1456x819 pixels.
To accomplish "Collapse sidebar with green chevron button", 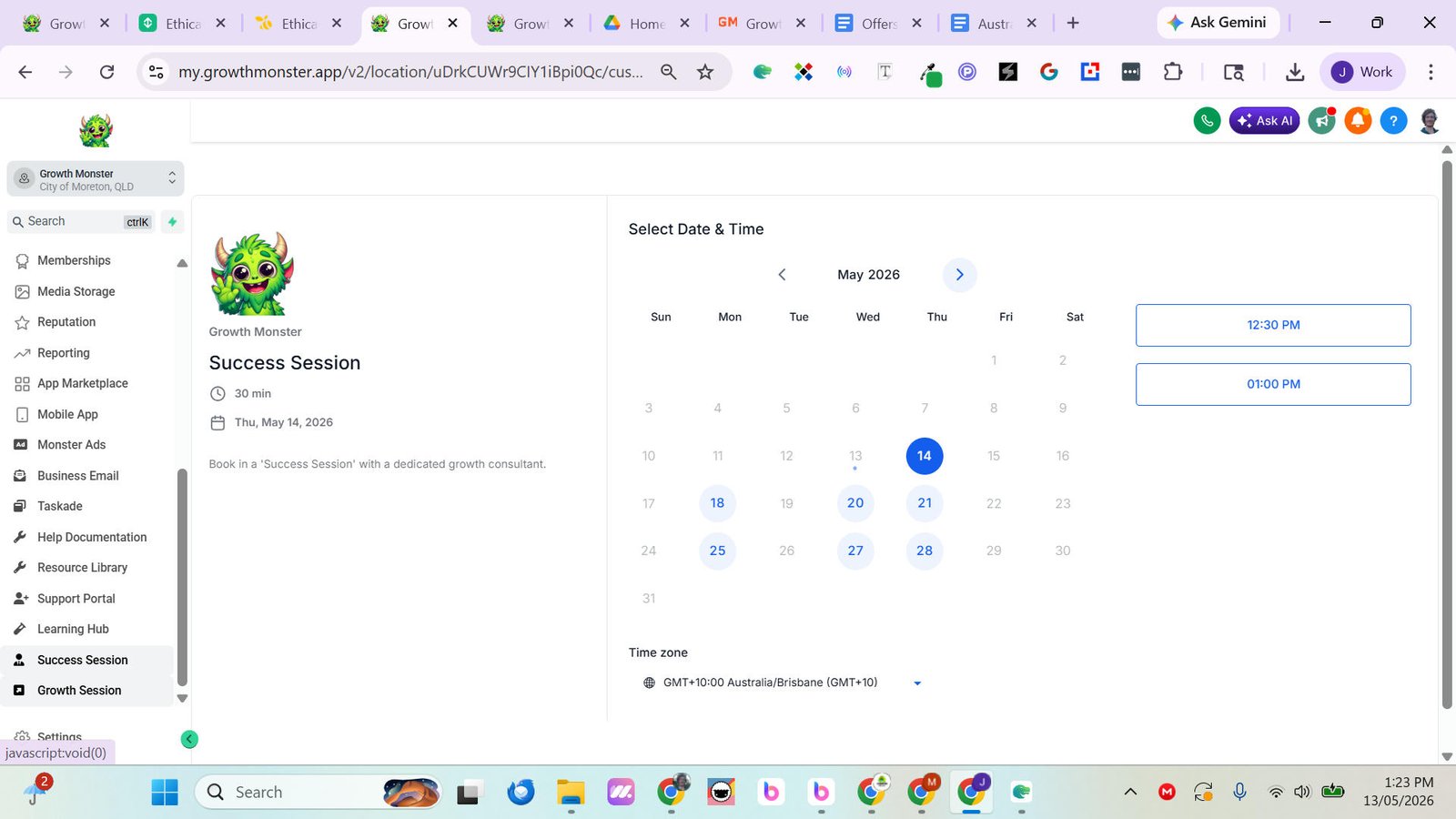I will coord(189,739).
